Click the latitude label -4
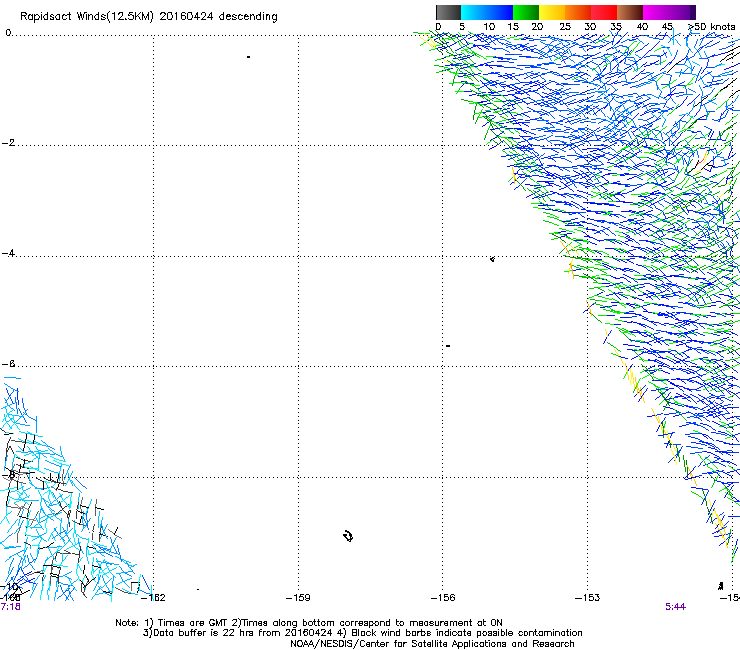Image resolution: width=740 pixels, height=650 pixels. 8,253
